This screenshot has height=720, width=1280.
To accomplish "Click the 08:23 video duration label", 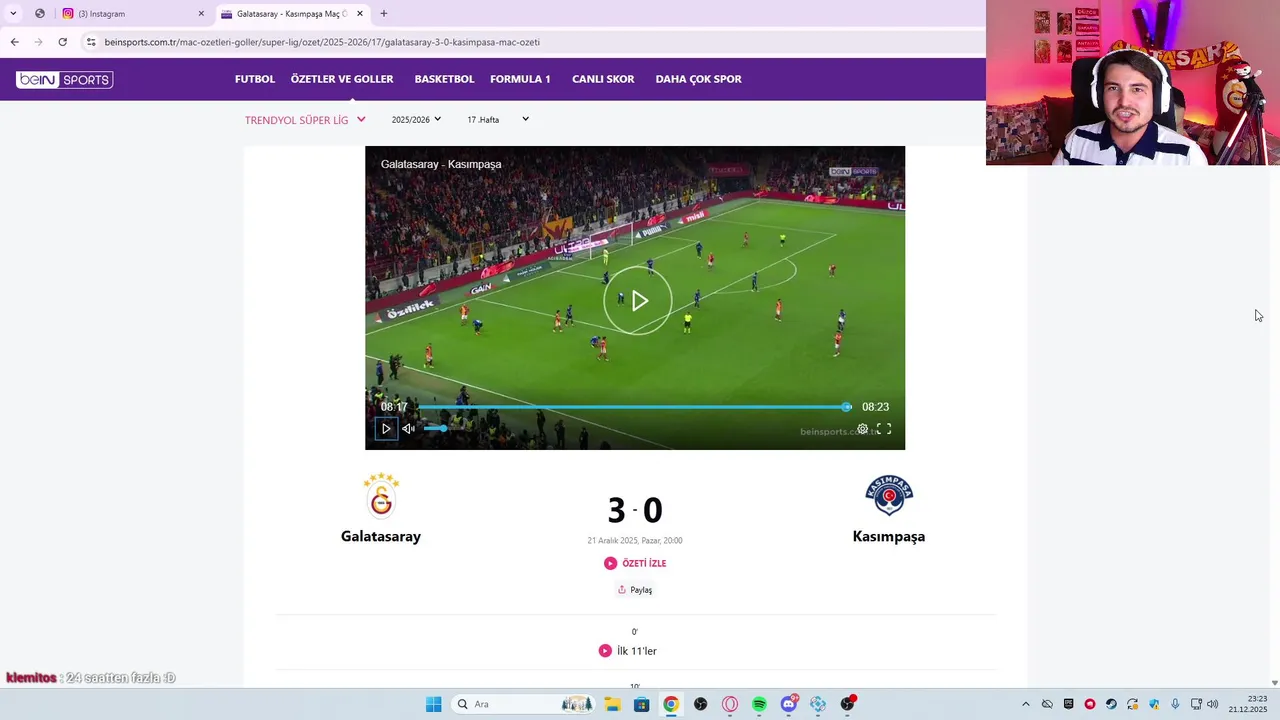I will pos(875,407).
